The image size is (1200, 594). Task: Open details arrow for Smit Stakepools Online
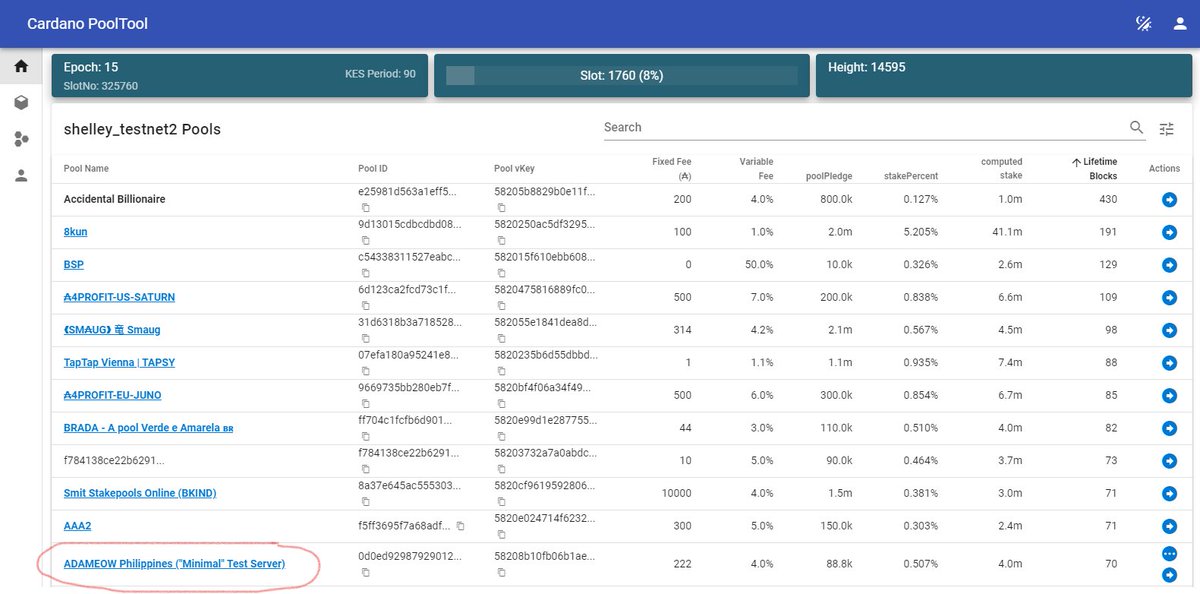click(x=1169, y=494)
